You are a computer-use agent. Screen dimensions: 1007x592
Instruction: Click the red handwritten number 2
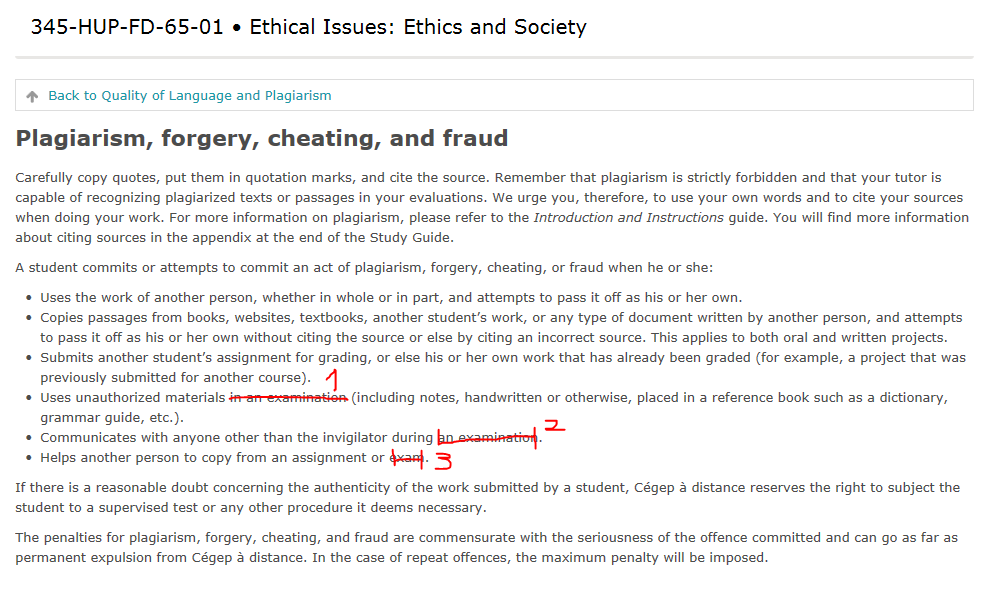coord(554,425)
